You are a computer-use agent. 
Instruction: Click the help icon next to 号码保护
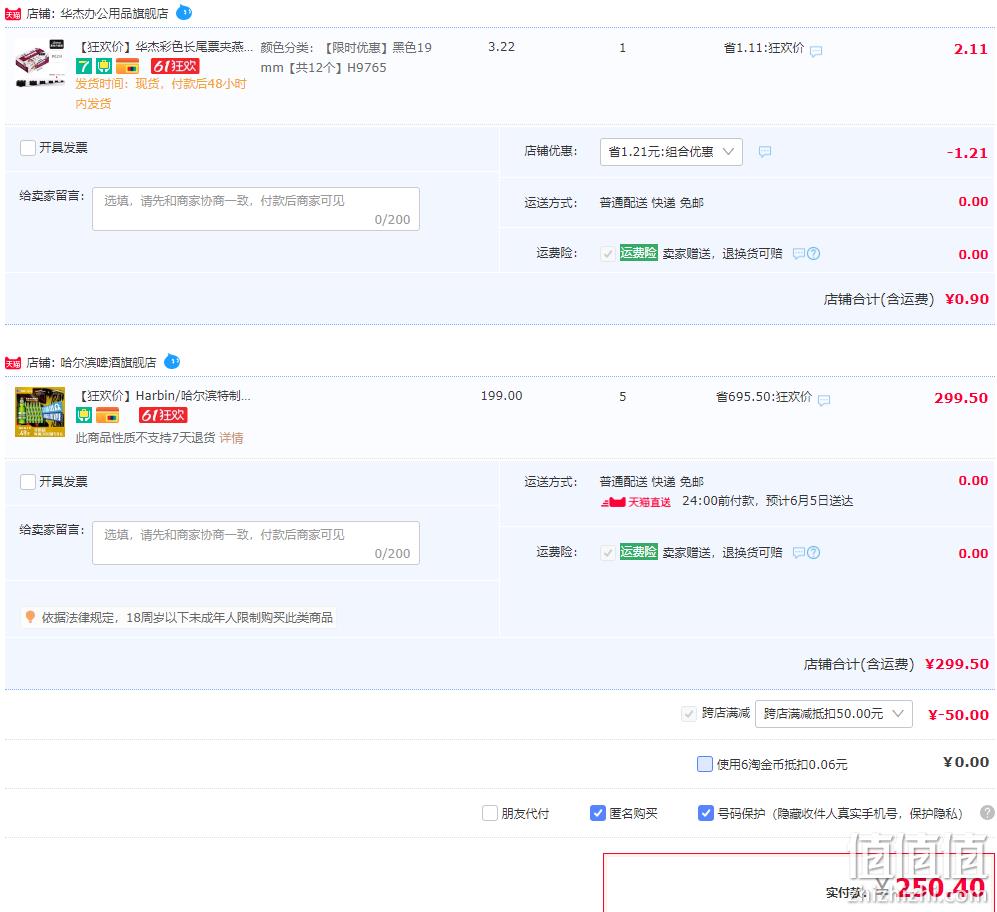coord(987,812)
